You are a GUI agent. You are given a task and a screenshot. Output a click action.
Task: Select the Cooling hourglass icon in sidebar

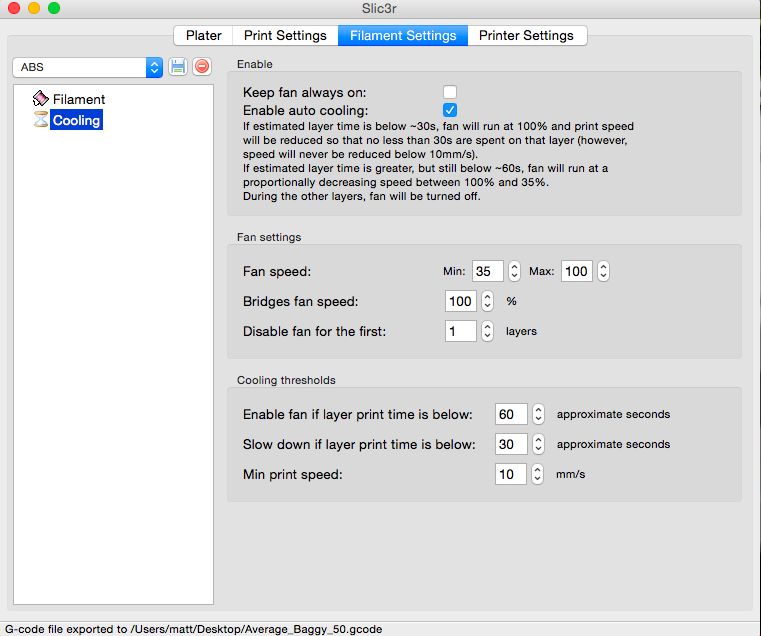tap(41, 120)
